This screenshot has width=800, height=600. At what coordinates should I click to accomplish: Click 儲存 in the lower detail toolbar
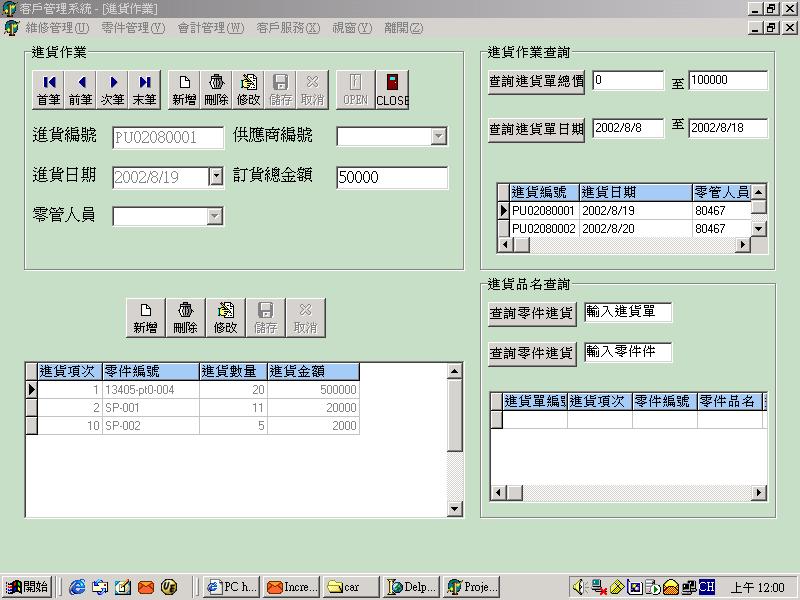[265, 318]
